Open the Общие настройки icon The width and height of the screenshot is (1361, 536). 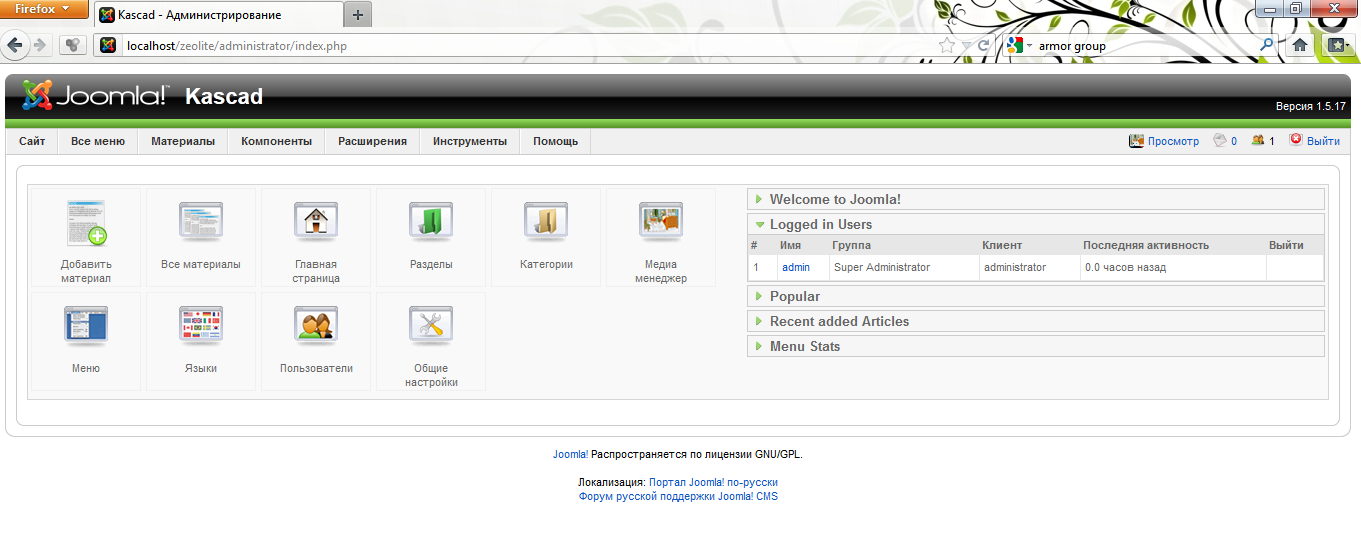tap(431, 341)
